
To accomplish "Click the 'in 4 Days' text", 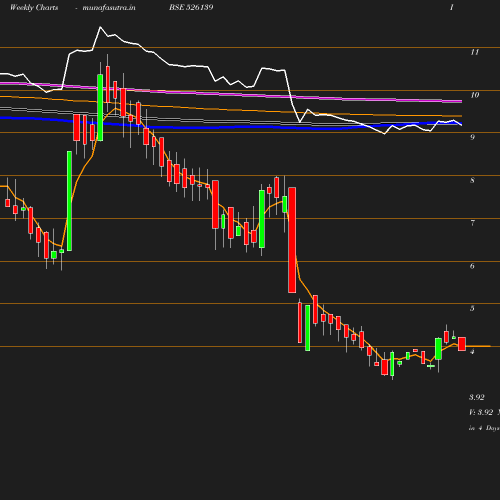I will coord(484,428).
